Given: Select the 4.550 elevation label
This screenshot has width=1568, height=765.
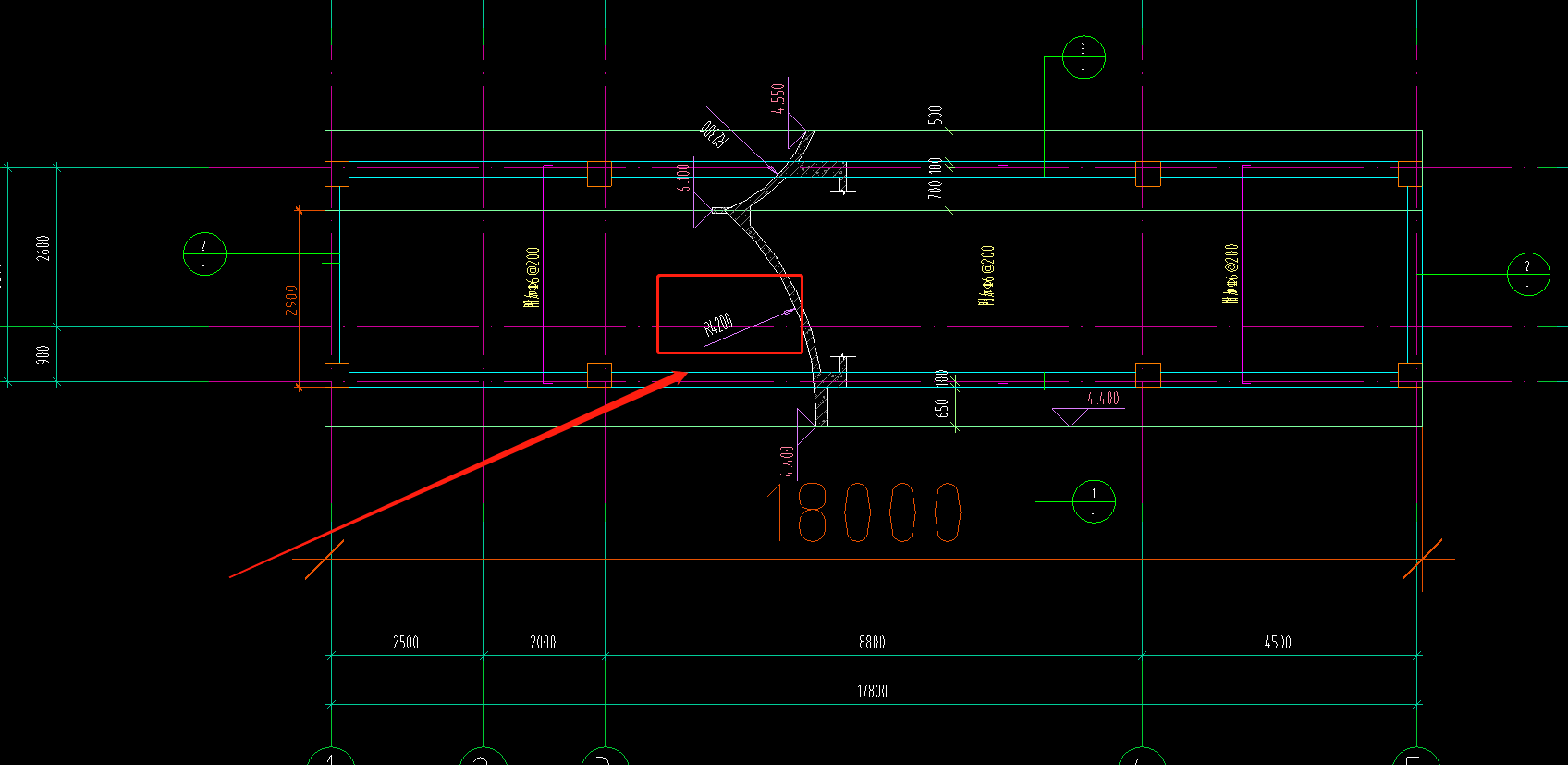Looking at the screenshot, I should point(778,98).
